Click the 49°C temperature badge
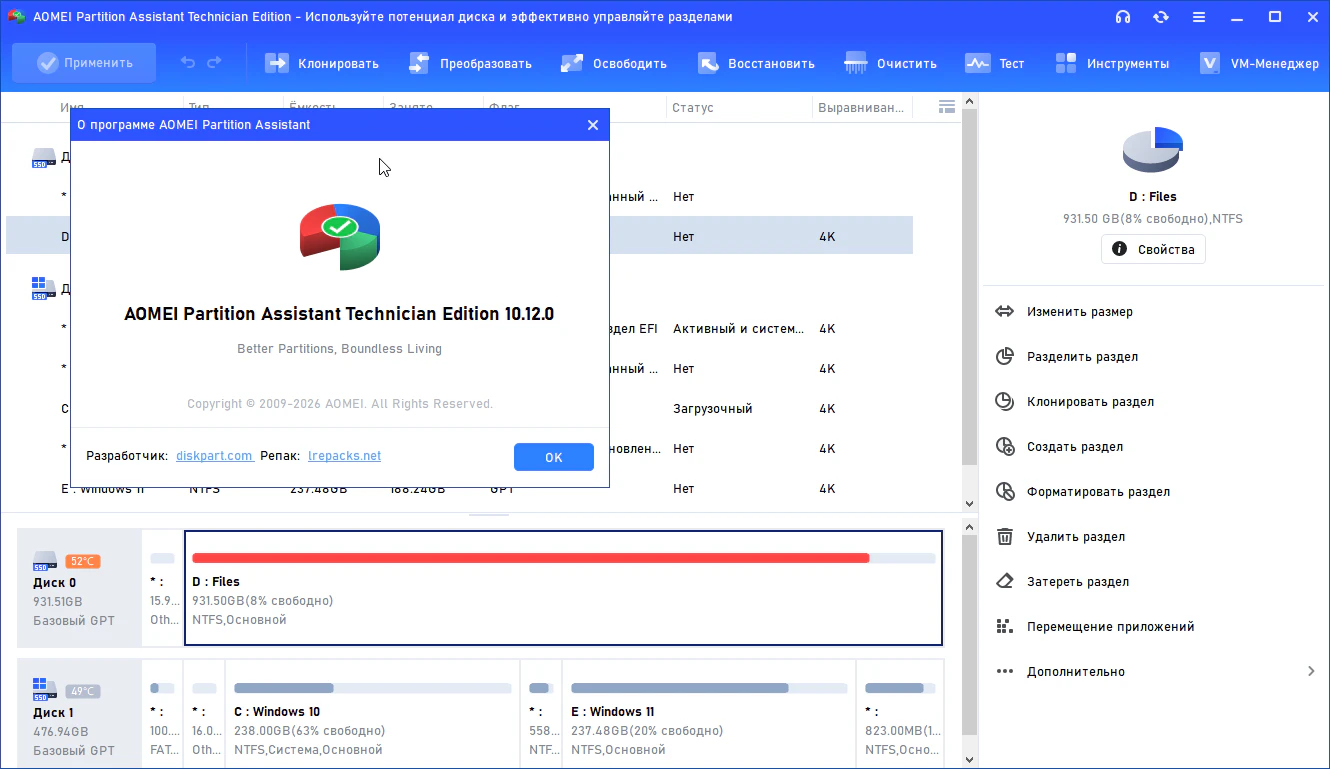 click(x=83, y=691)
